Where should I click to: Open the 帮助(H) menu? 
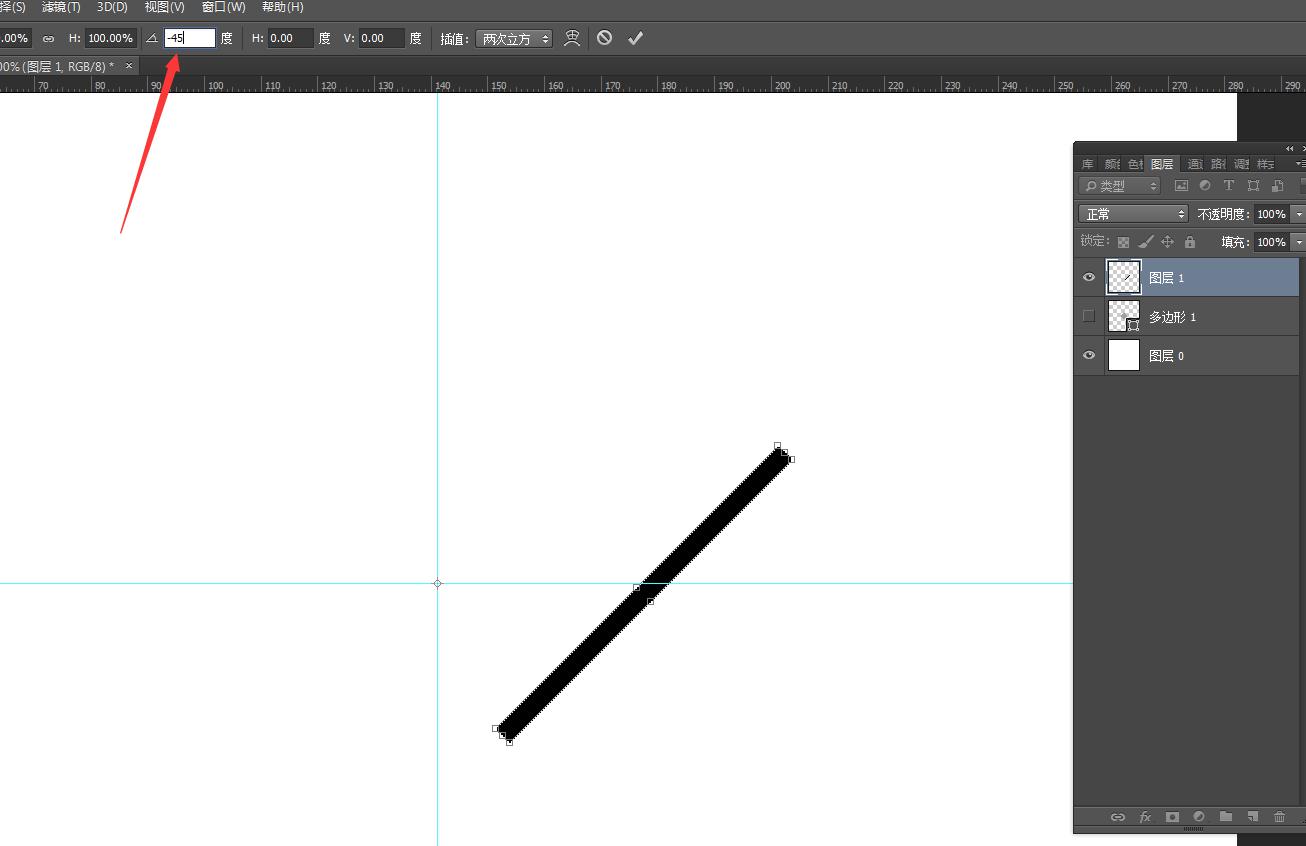click(x=282, y=7)
